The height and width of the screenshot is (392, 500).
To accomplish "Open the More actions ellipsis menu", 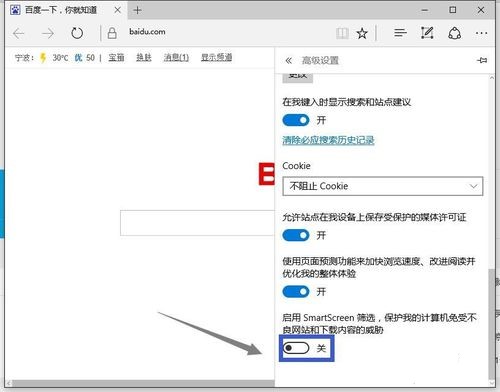I will point(482,33).
